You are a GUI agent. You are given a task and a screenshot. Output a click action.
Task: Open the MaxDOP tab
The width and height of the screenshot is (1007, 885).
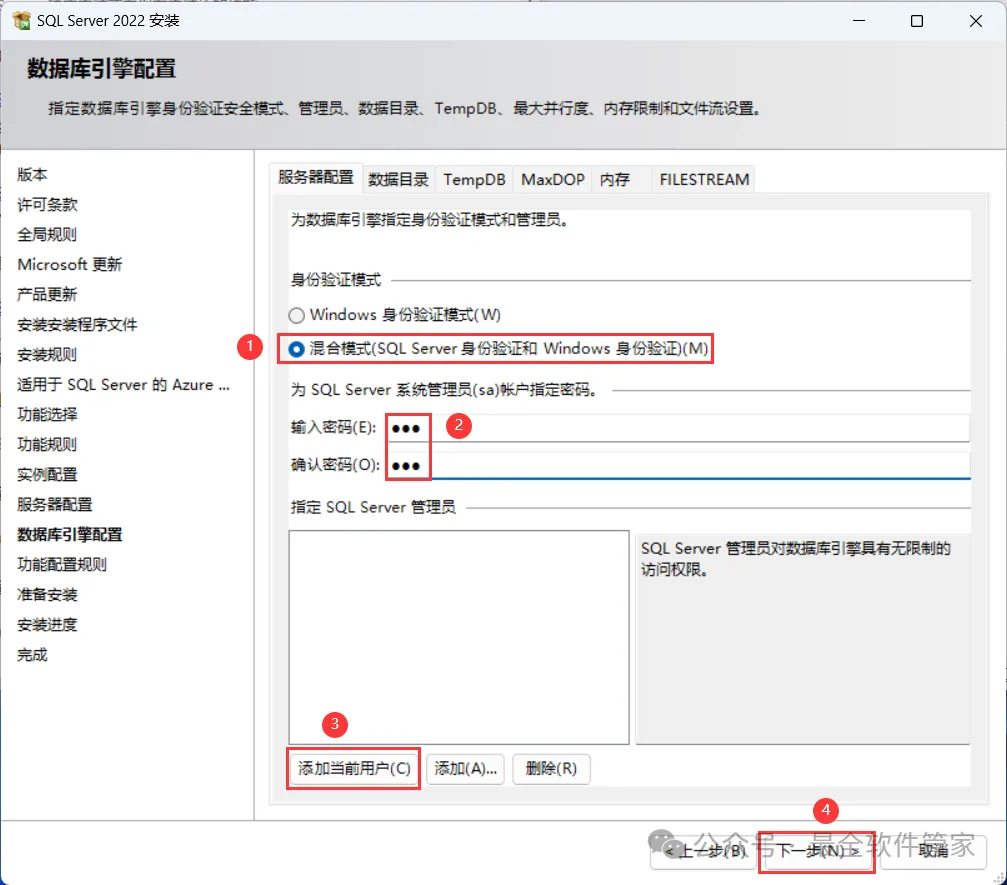click(x=553, y=180)
